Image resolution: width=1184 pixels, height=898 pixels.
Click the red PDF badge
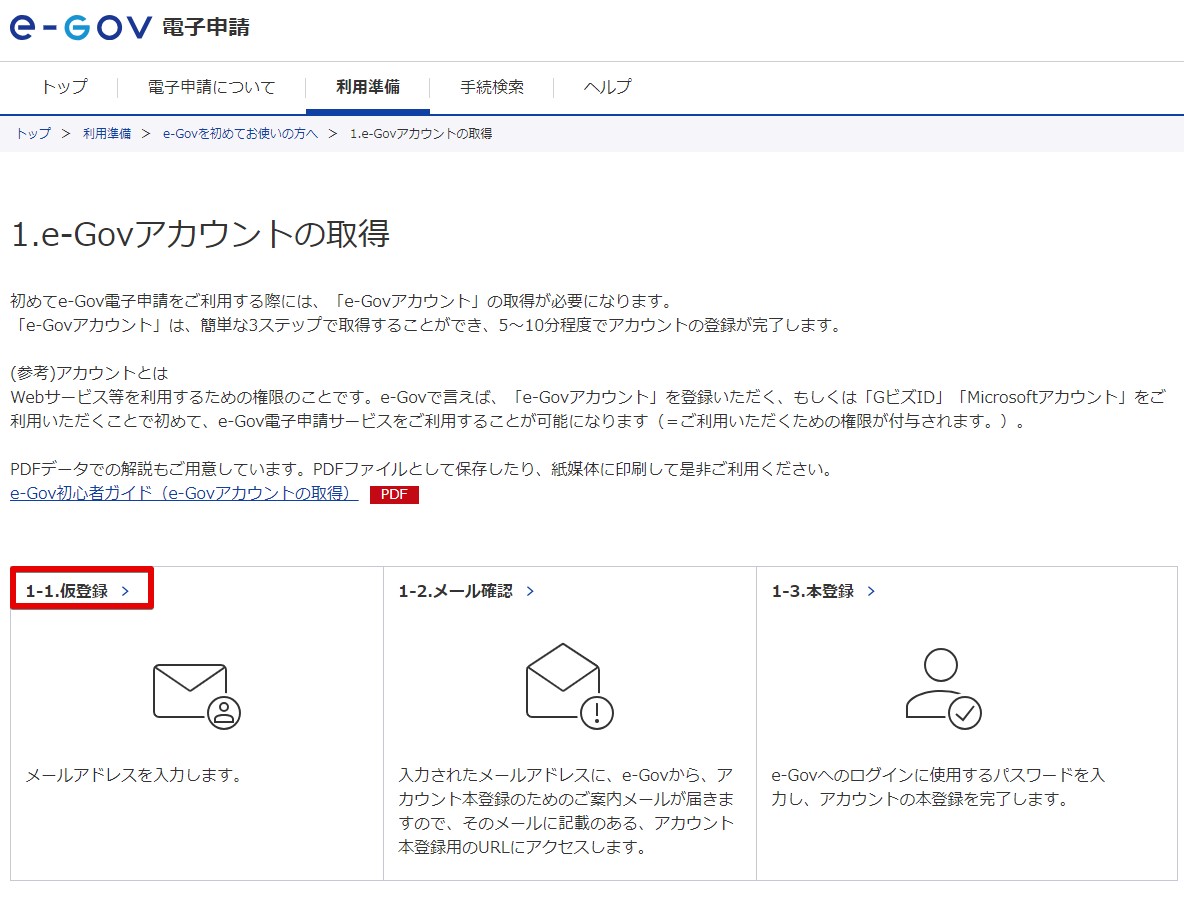pyautogui.click(x=394, y=495)
